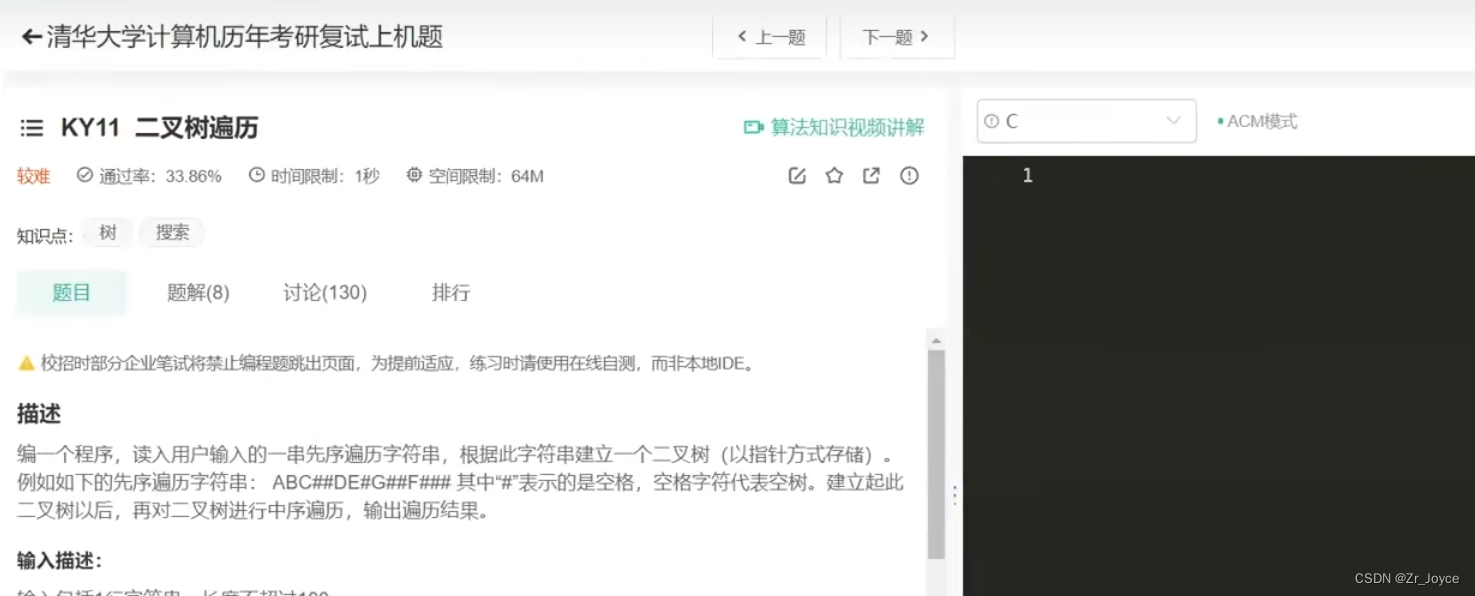Click the 知识点: label
The width and height of the screenshot is (1475, 596).
click(x=45, y=236)
